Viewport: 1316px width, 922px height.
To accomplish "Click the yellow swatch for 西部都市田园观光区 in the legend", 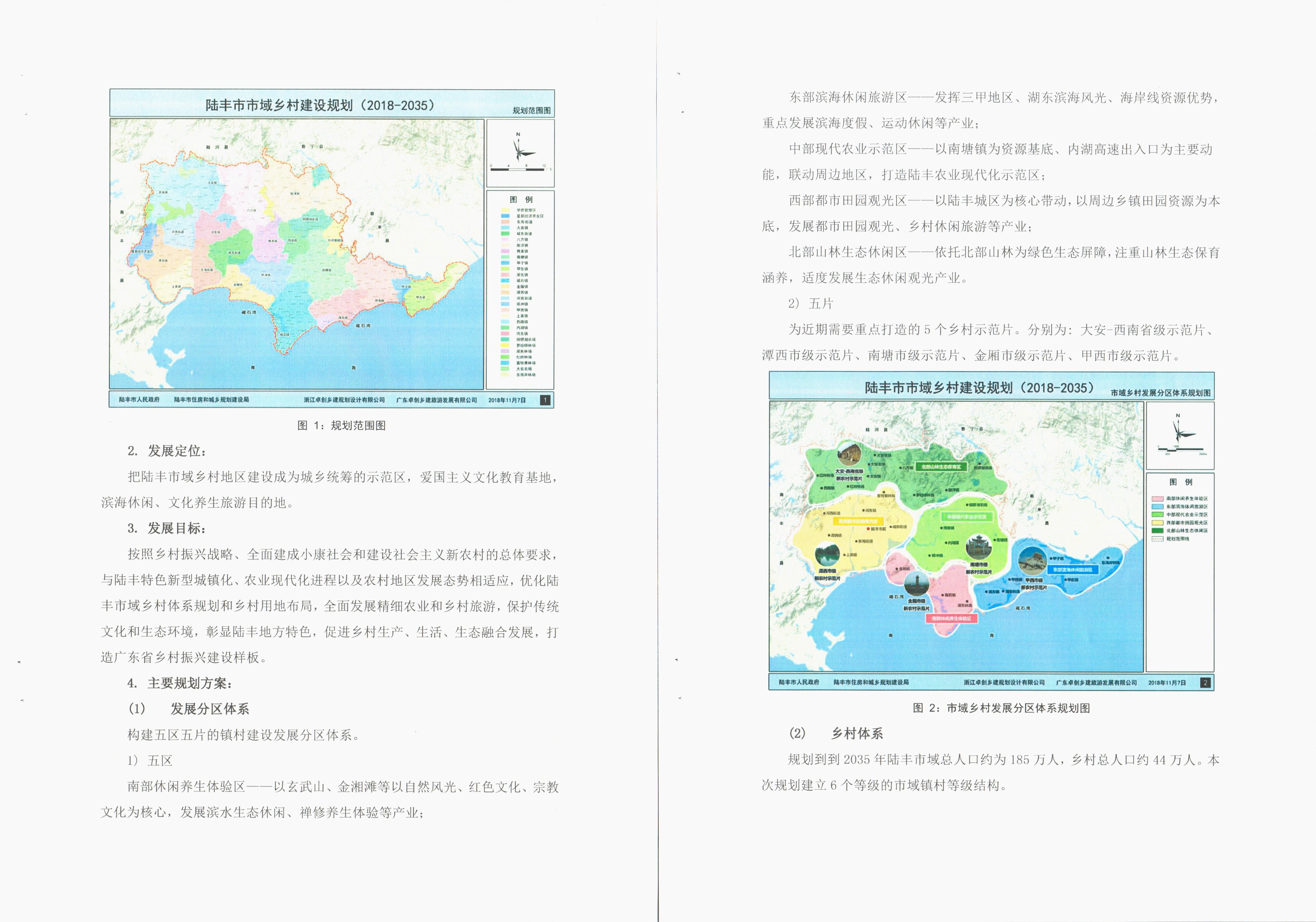I will (1157, 523).
